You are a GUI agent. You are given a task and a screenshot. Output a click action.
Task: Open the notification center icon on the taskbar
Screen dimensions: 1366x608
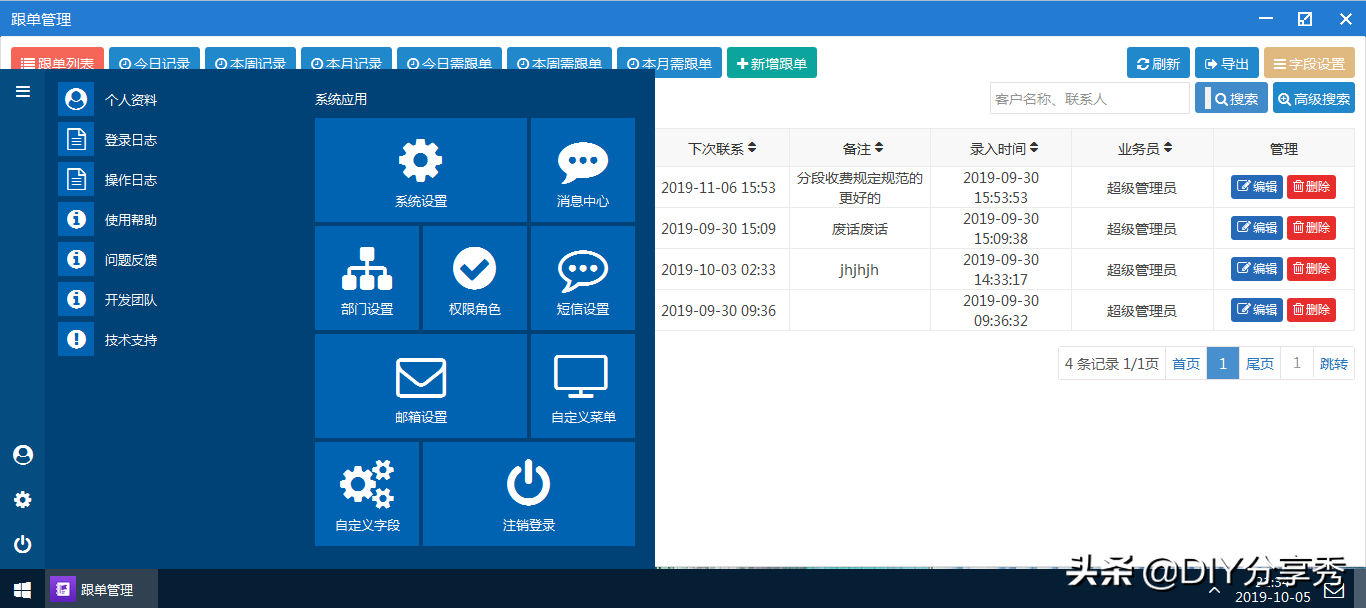(x=1334, y=589)
